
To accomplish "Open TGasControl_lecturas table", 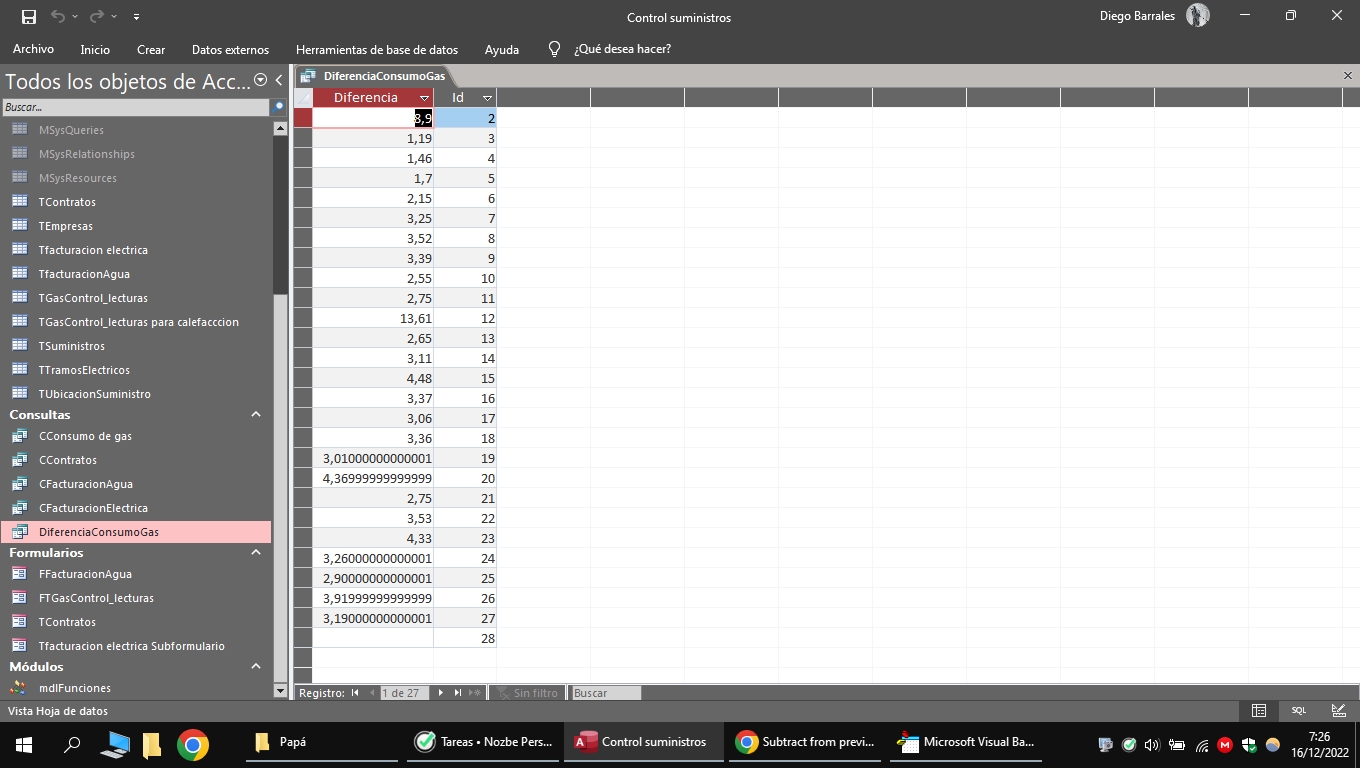I will [x=93, y=298].
